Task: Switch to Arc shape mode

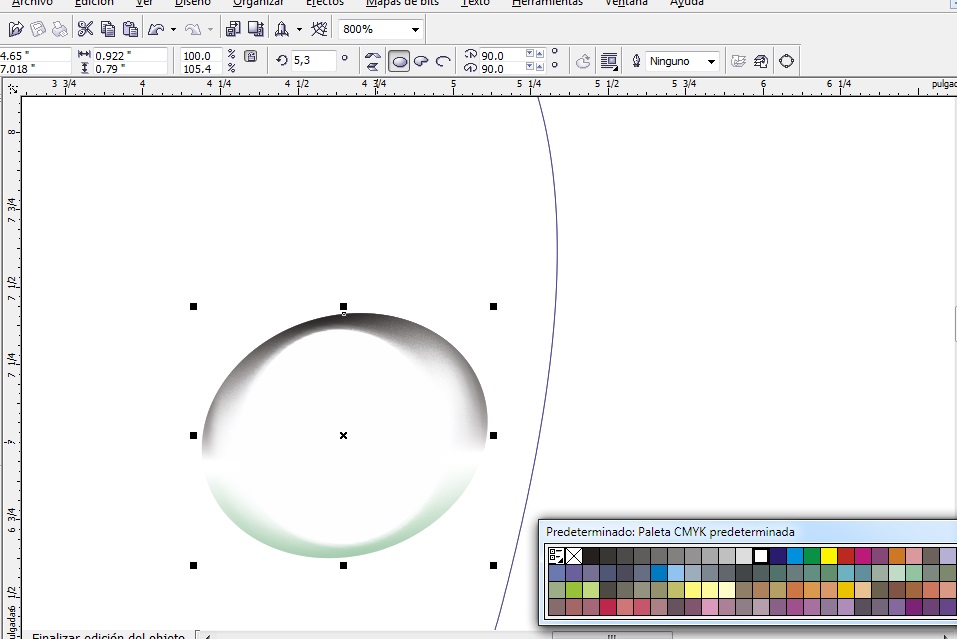Action: pos(443,61)
